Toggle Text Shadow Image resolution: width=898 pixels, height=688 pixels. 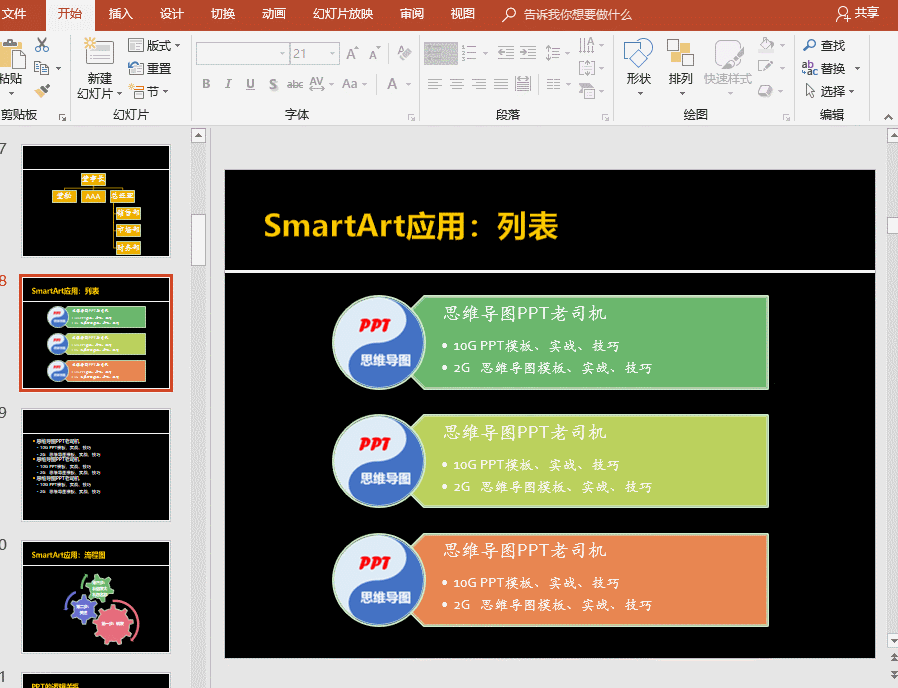click(273, 84)
